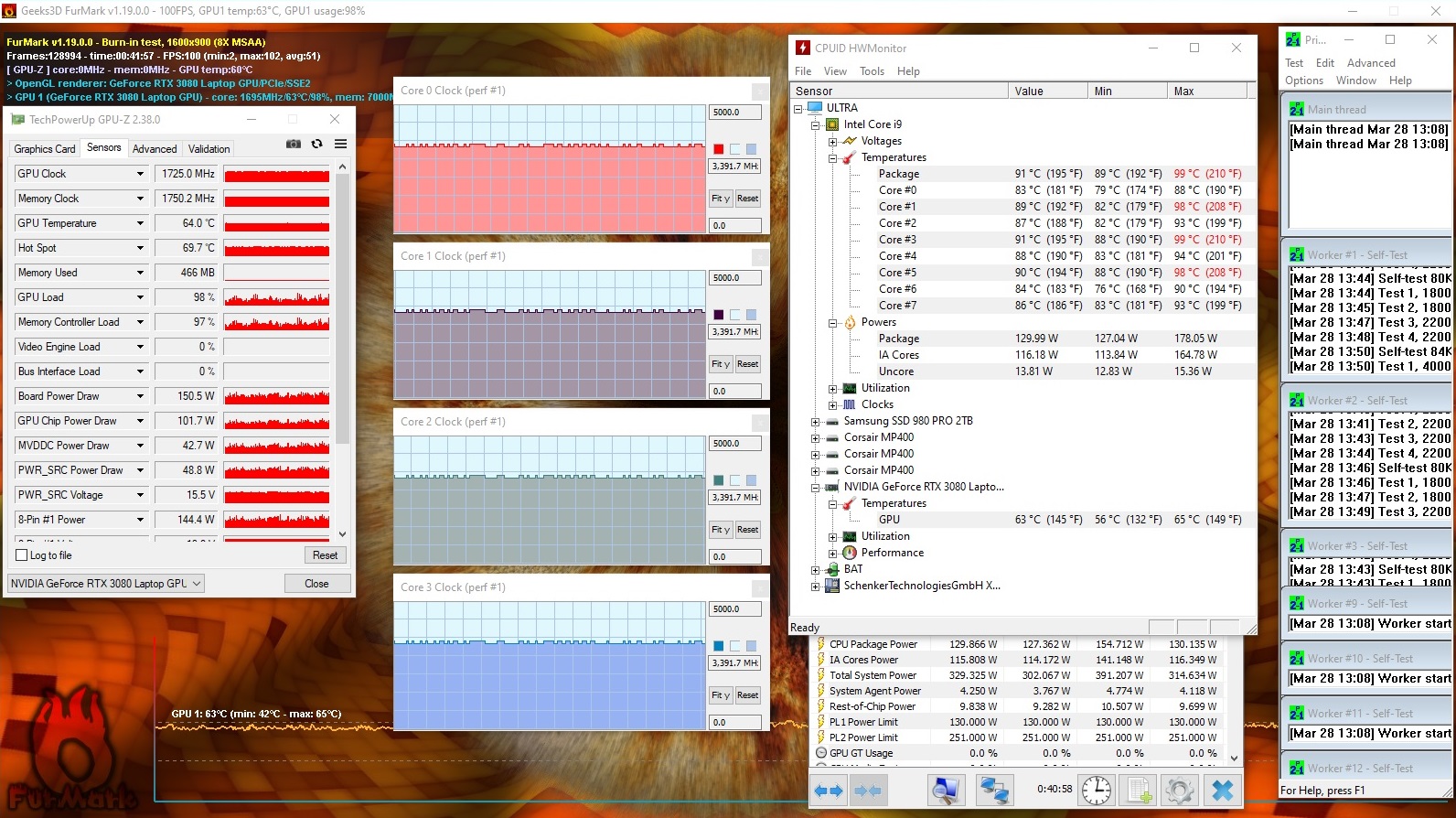Click the ULTRA computer icon in HWMonitor tree

click(x=815, y=108)
